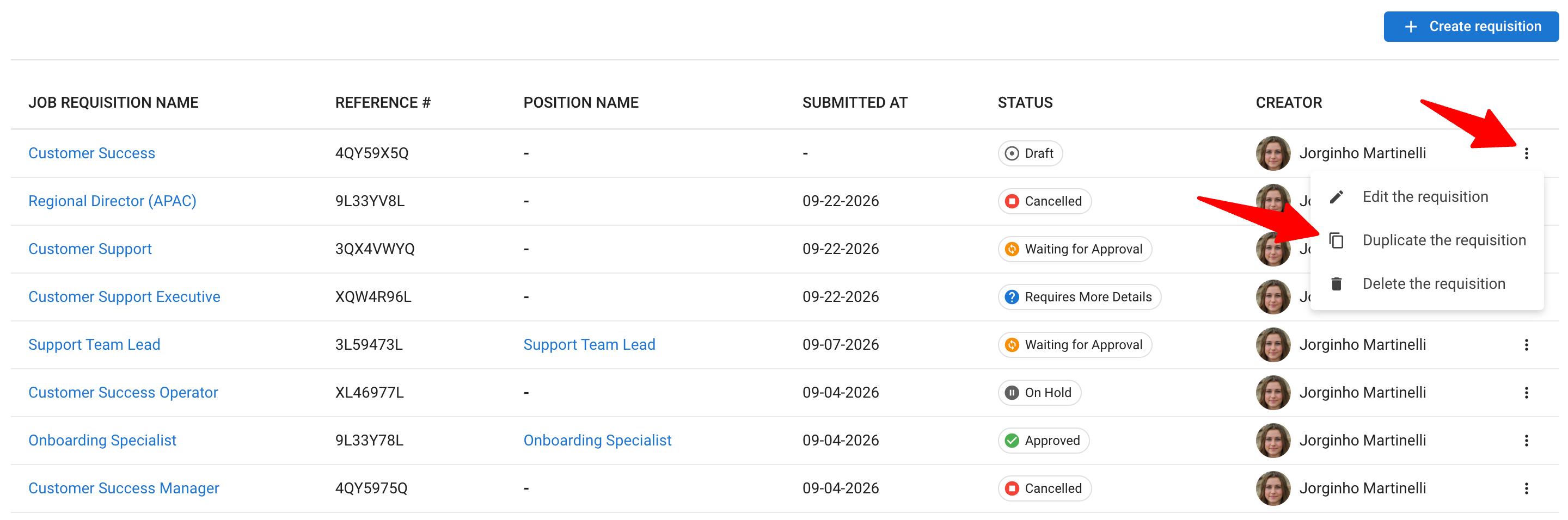Click the trash delete icon in menu
Viewport: 1568px width, 520px height.
(1336, 284)
